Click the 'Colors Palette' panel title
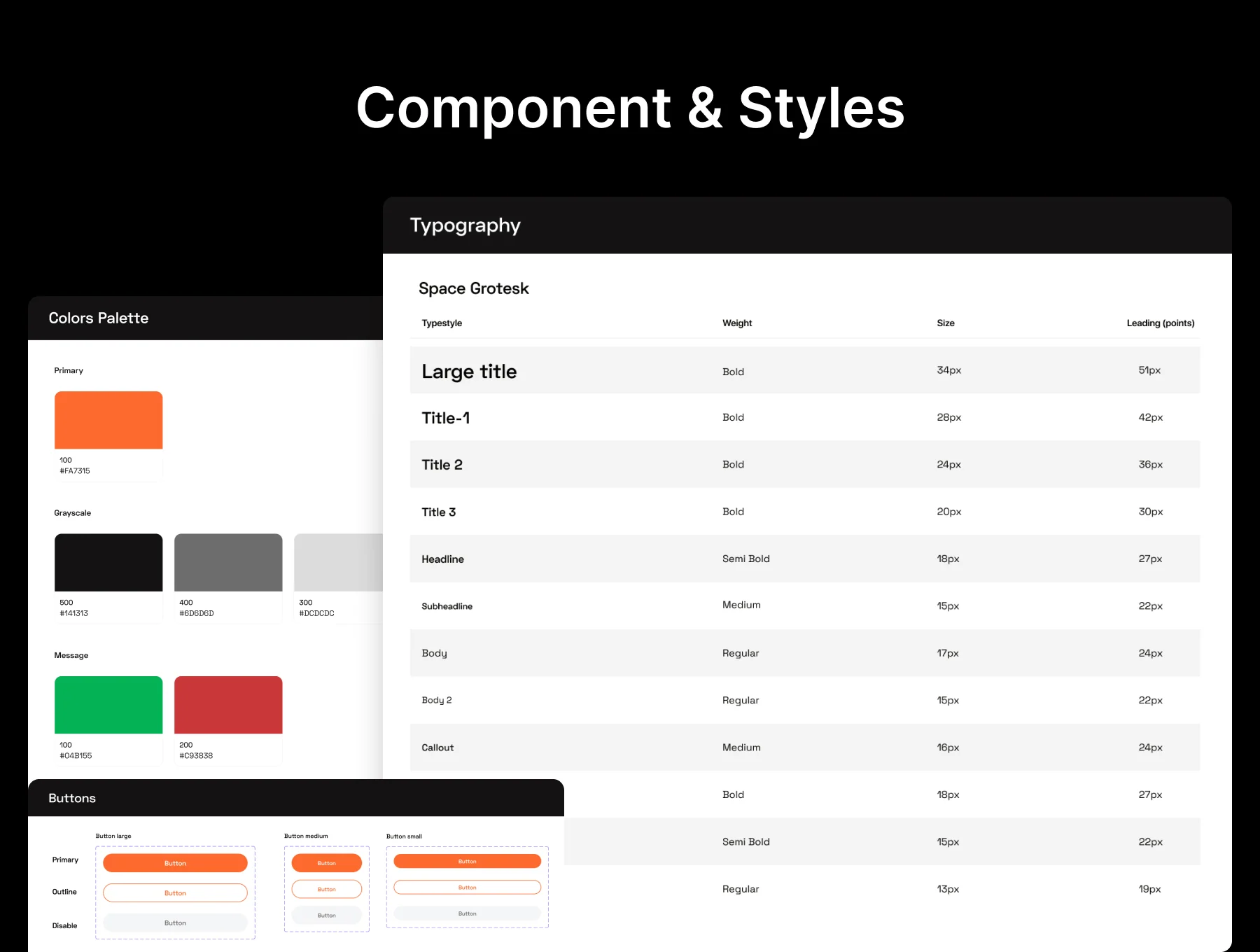Image resolution: width=1260 pixels, height=952 pixels. [x=99, y=318]
